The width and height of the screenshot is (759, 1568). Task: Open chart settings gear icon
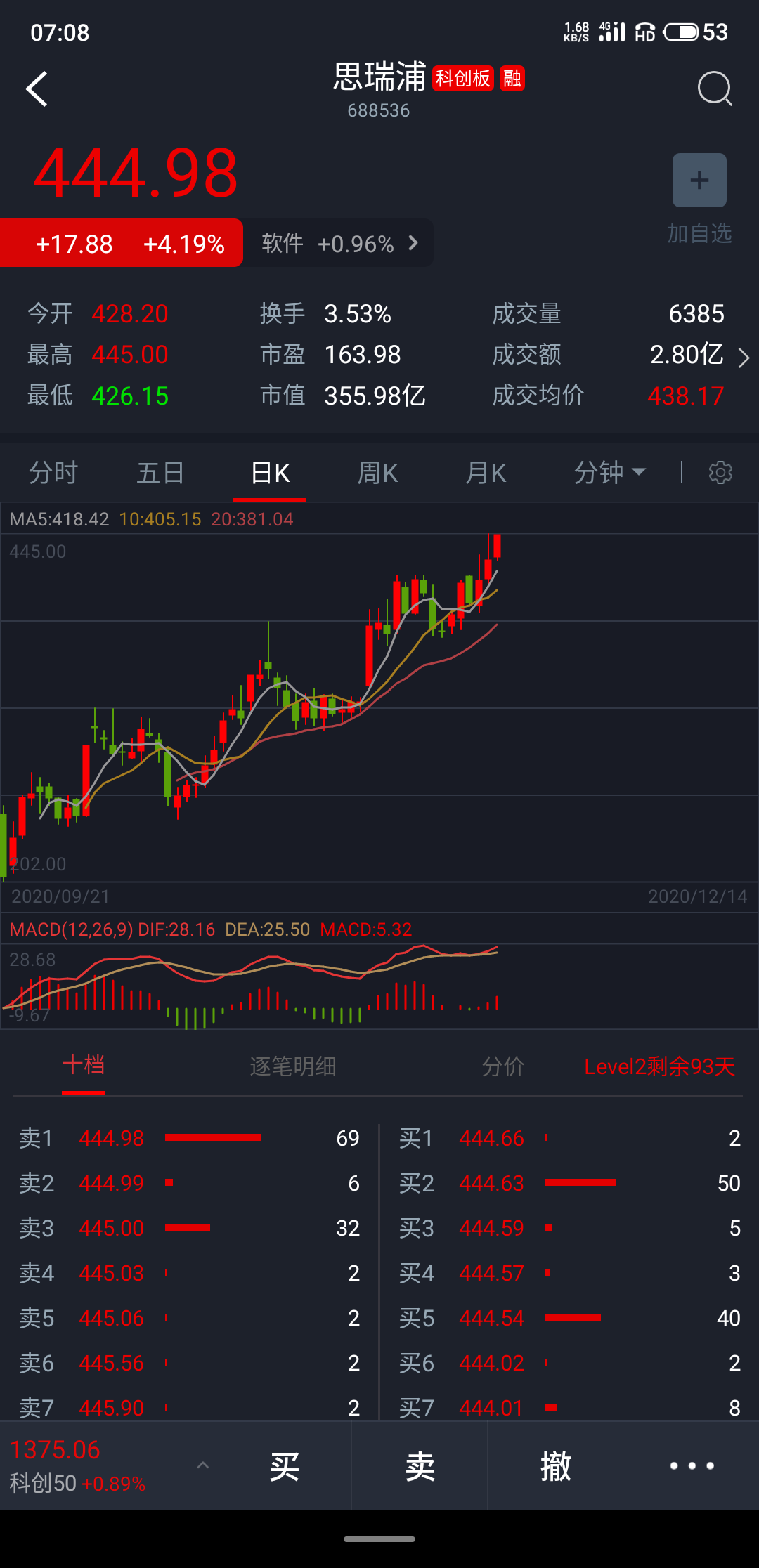click(720, 473)
